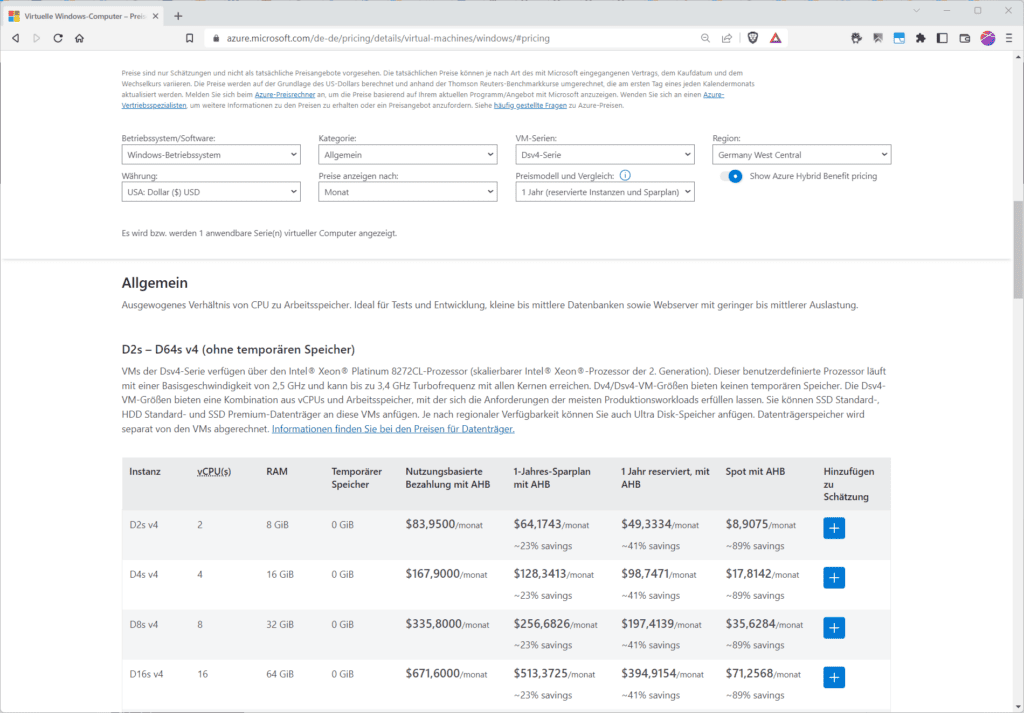The width and height of the screenshot is (1024, 713).
Task: Click the $513,3725 savings plan price
Action: [x=541, y=673]
